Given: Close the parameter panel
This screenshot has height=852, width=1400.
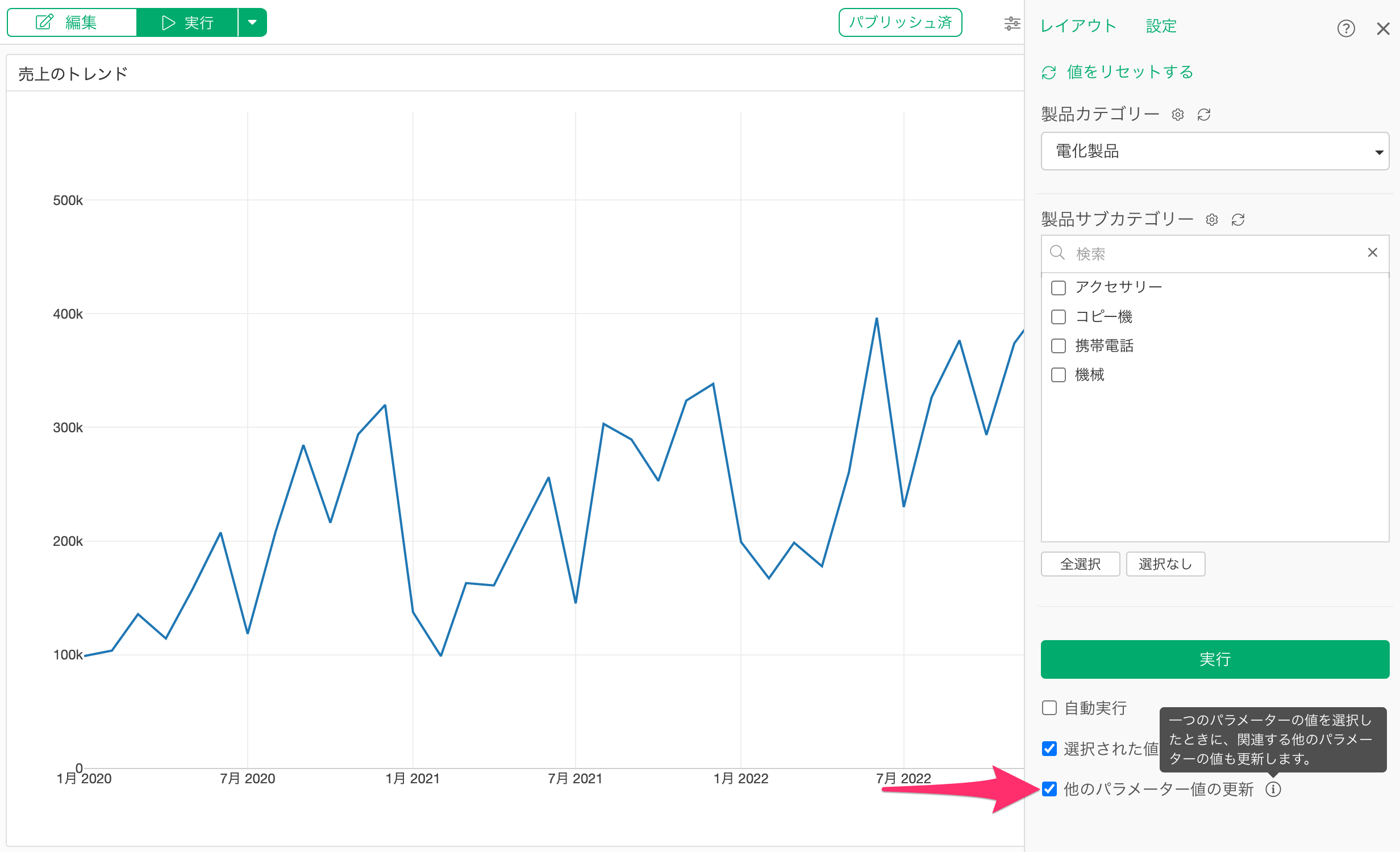Looking at the screenshot, I should (1383, 28).
